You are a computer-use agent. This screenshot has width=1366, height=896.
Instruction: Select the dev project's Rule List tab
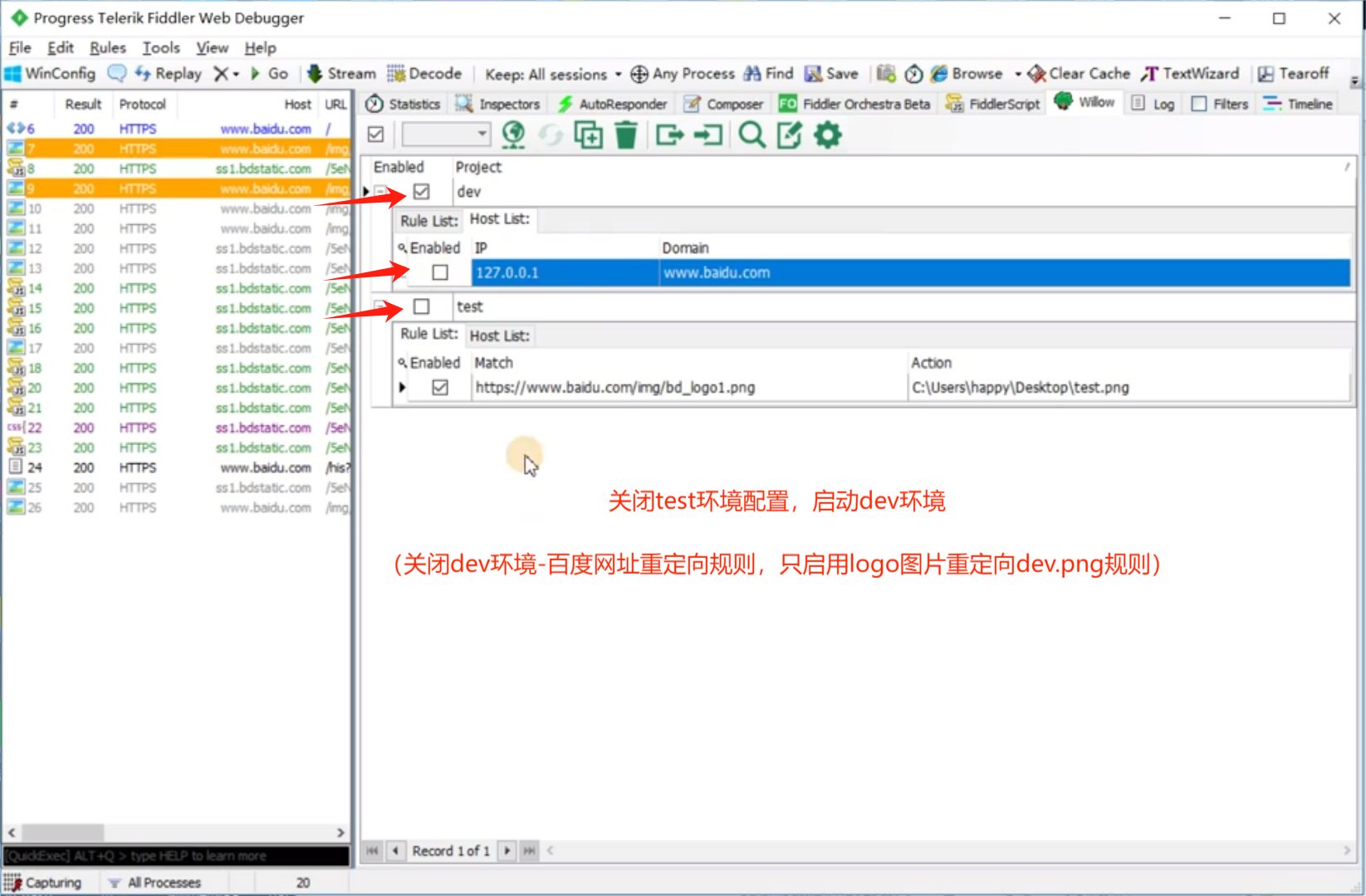coord(429,221)
